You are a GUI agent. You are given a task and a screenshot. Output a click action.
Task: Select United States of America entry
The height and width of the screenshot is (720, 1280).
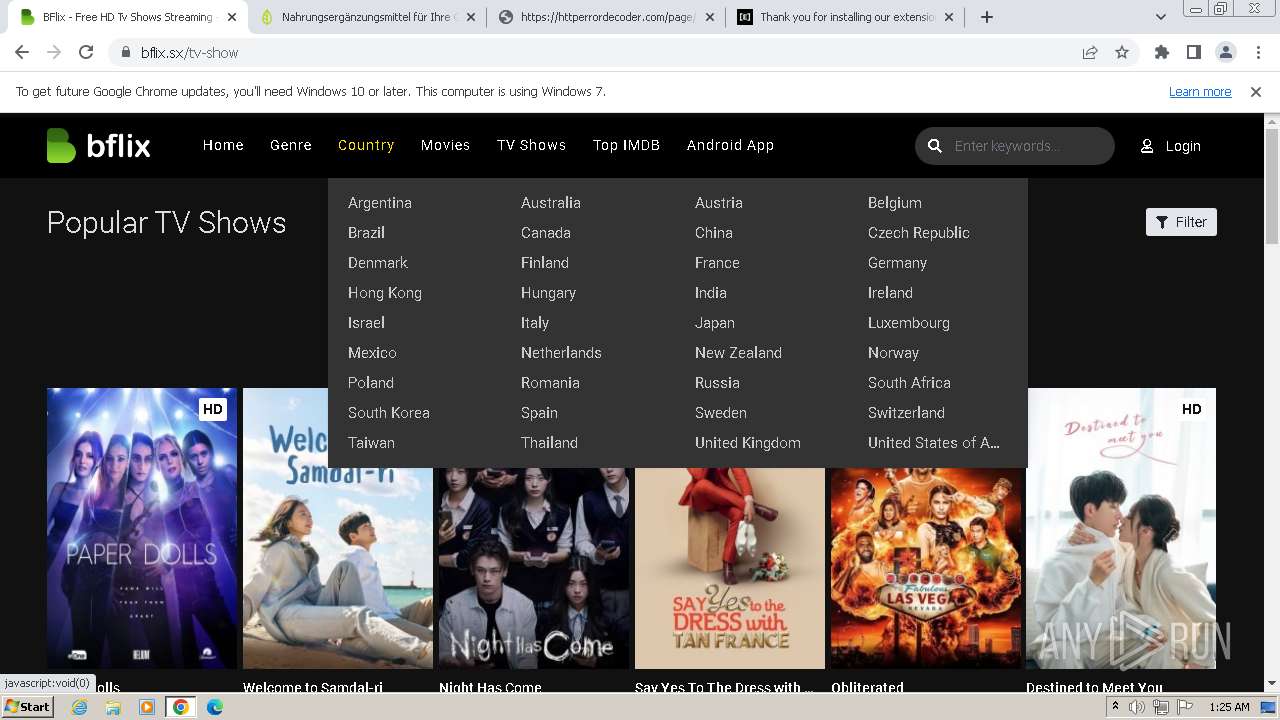[x=934, y=443]
